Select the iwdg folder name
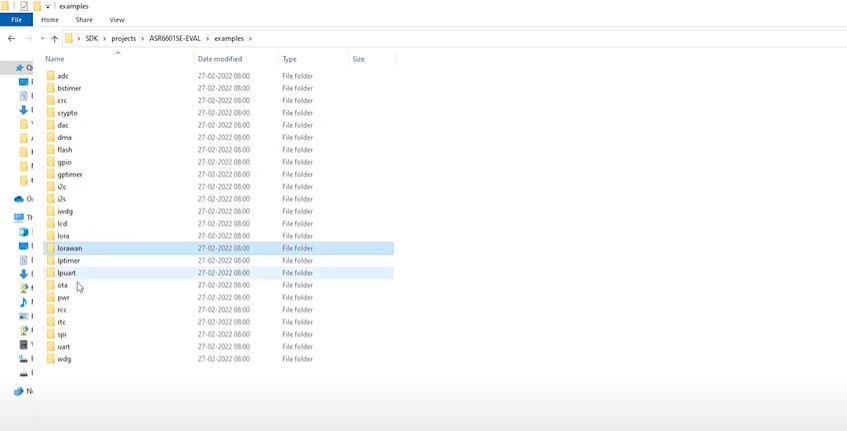847x431 pixels. (x=65, y=211)
